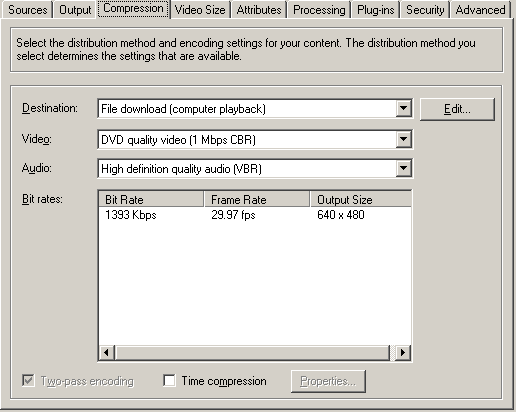Screen dimensions: 516x412
Task: Select the Video Size tab
Action: coord(200,10)
